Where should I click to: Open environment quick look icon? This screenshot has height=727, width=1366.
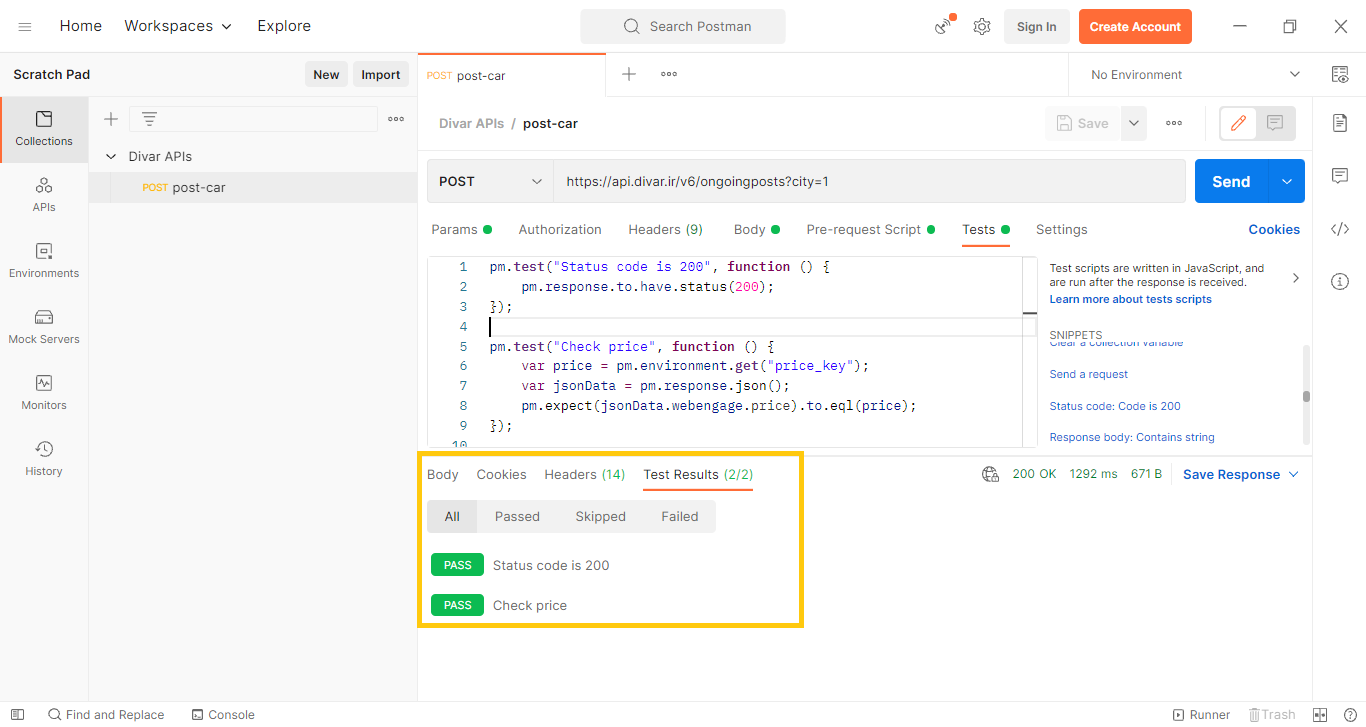(1340, 74)
